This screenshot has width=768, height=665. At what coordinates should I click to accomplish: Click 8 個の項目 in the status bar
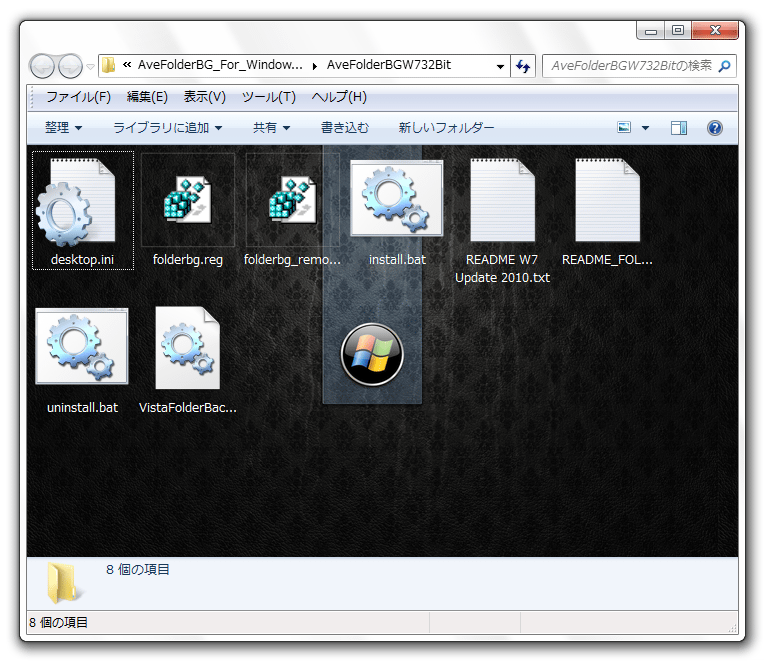[58, 622]
